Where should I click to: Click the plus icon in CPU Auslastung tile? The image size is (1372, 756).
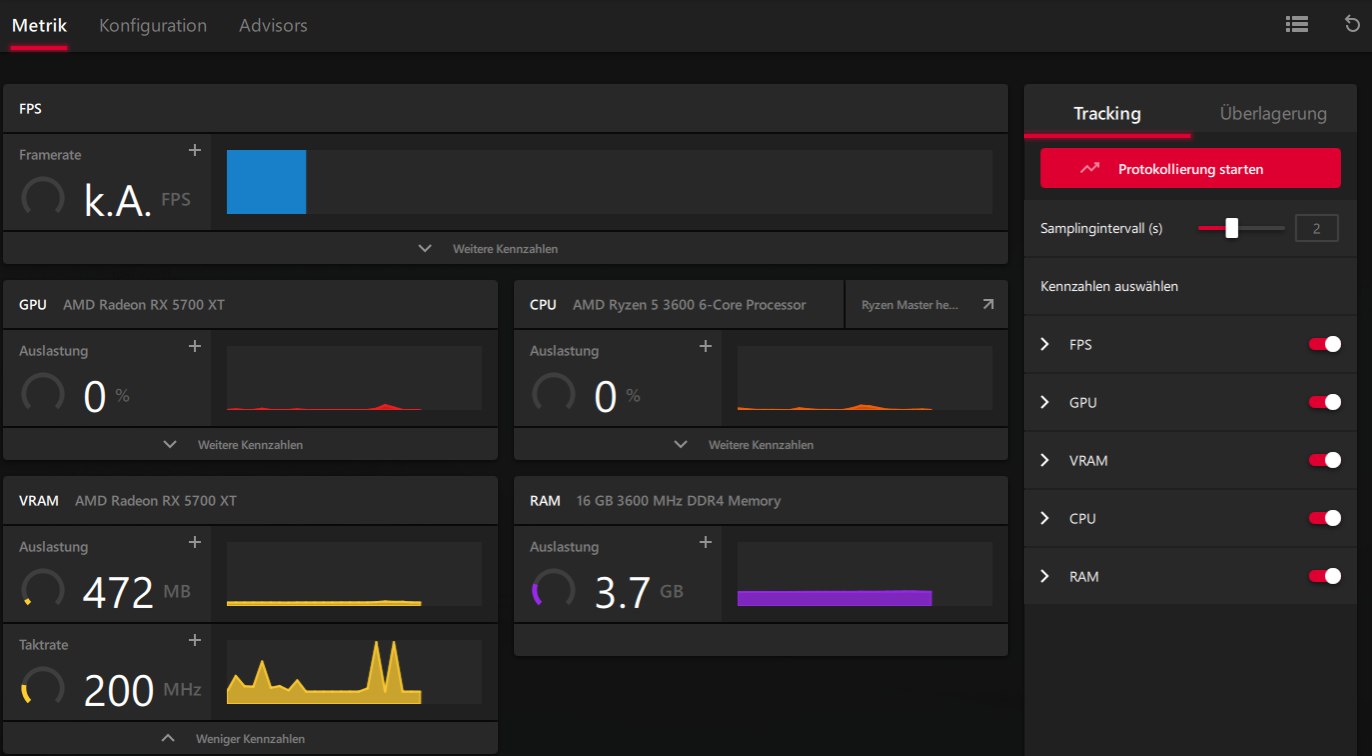pyautogui.click(x=705, y=346)
